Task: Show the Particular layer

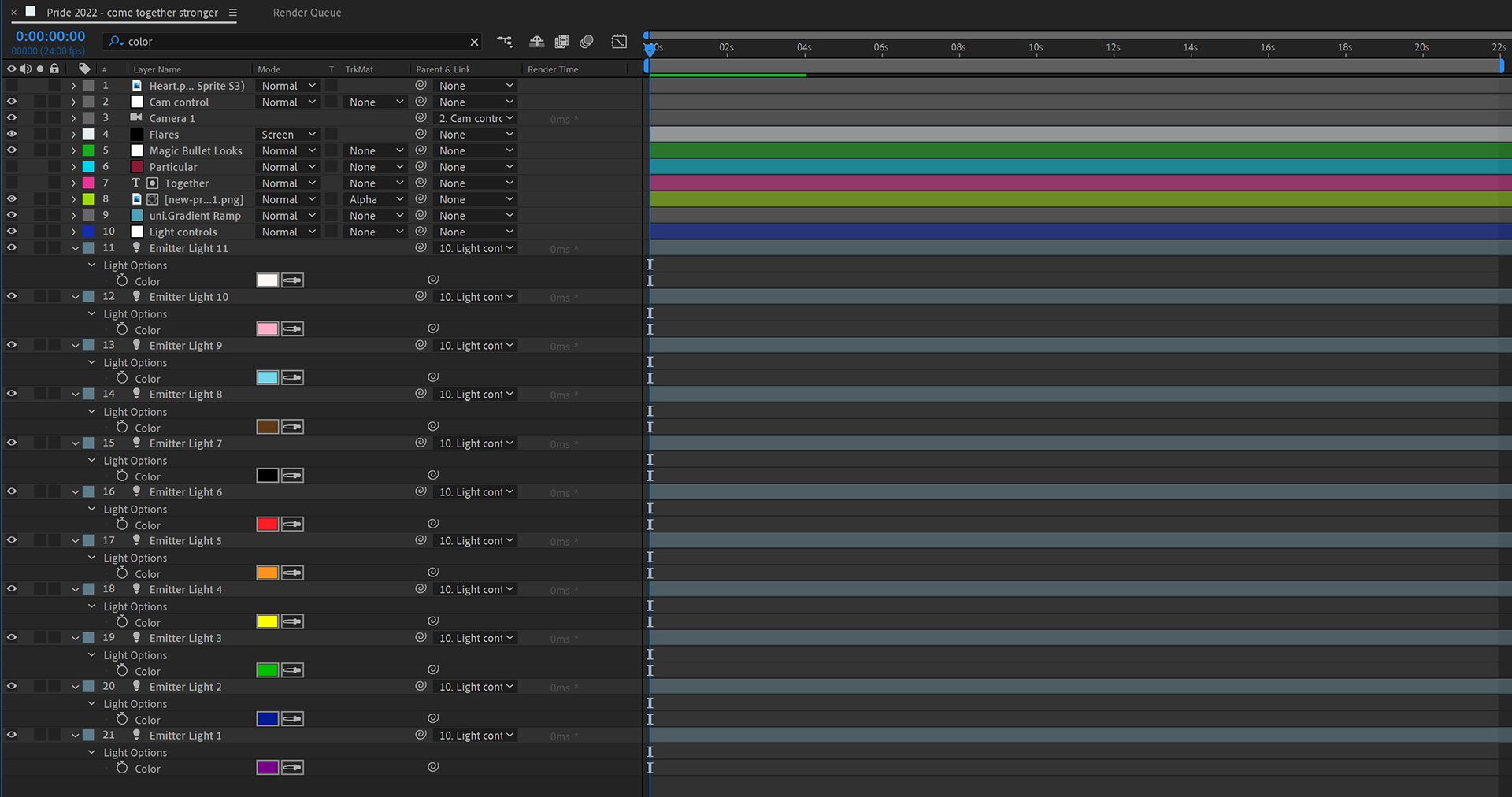Action: (12, 167)
